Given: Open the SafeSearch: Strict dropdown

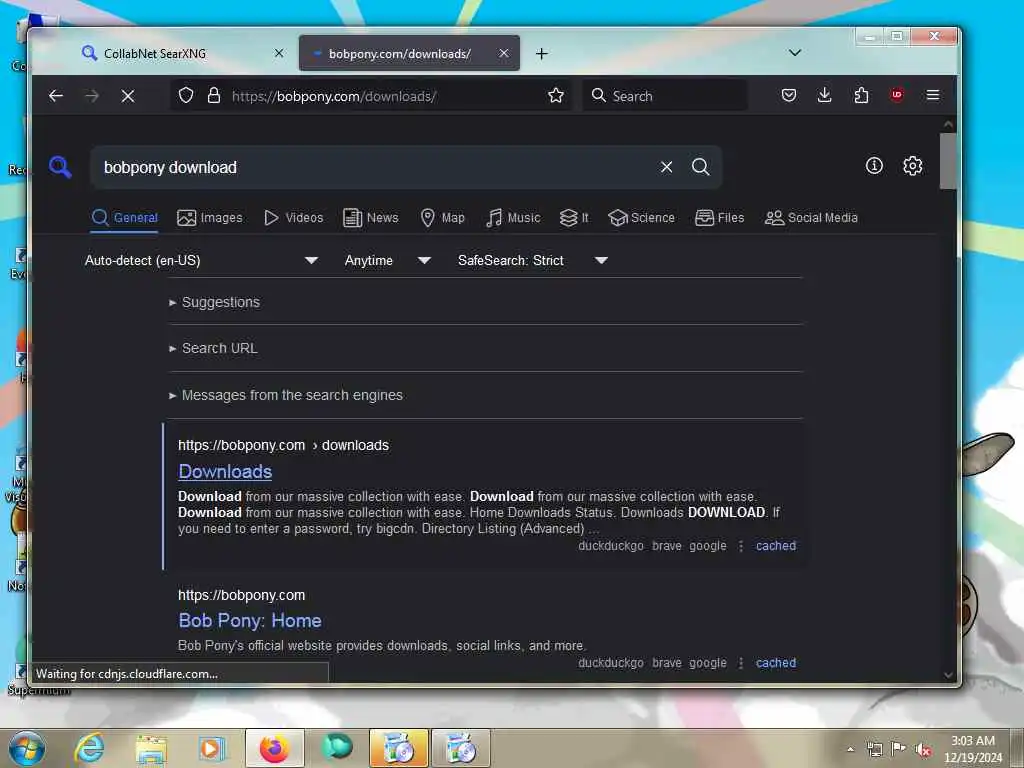Looking at the screenshot, I should click(533, 260).
